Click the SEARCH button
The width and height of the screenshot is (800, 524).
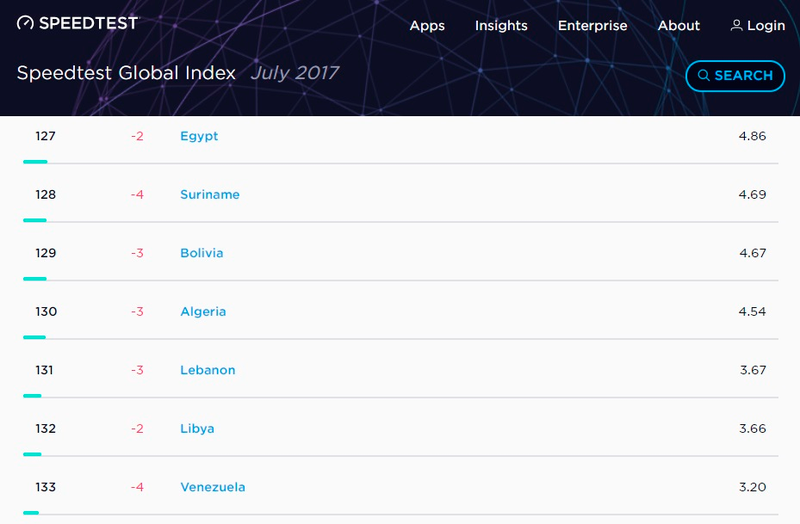[735, 76]
